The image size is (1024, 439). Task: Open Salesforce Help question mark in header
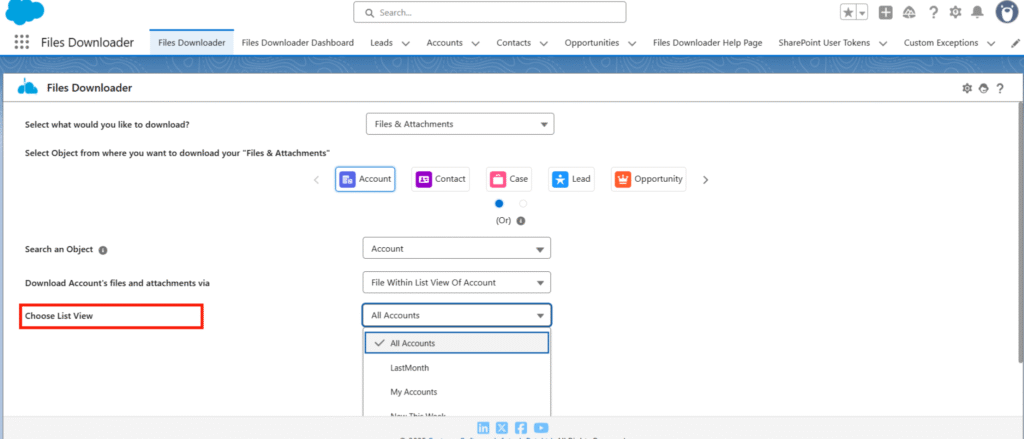(x=933, y=12)
